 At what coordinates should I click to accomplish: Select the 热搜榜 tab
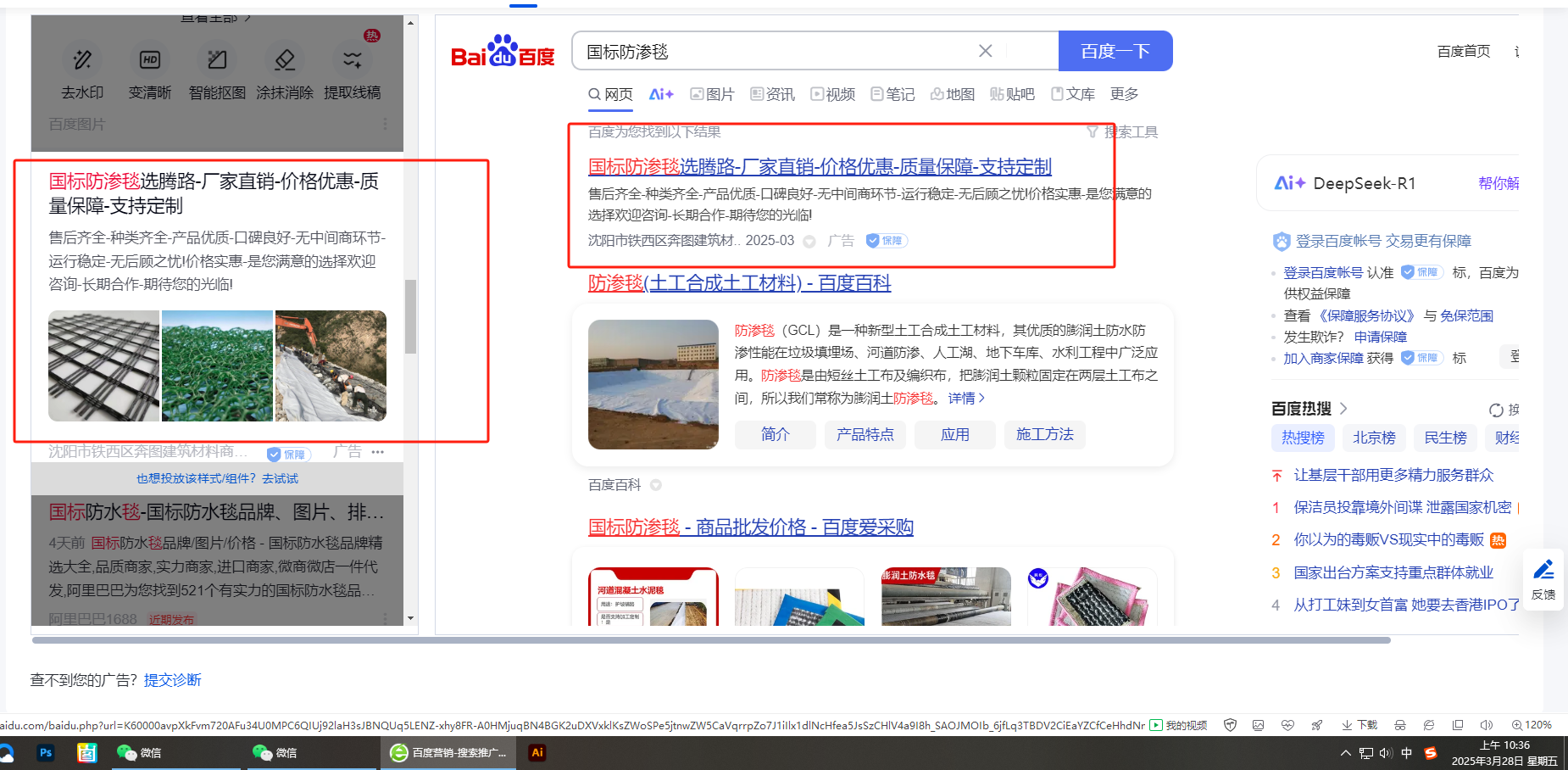tap(1303, 438)
